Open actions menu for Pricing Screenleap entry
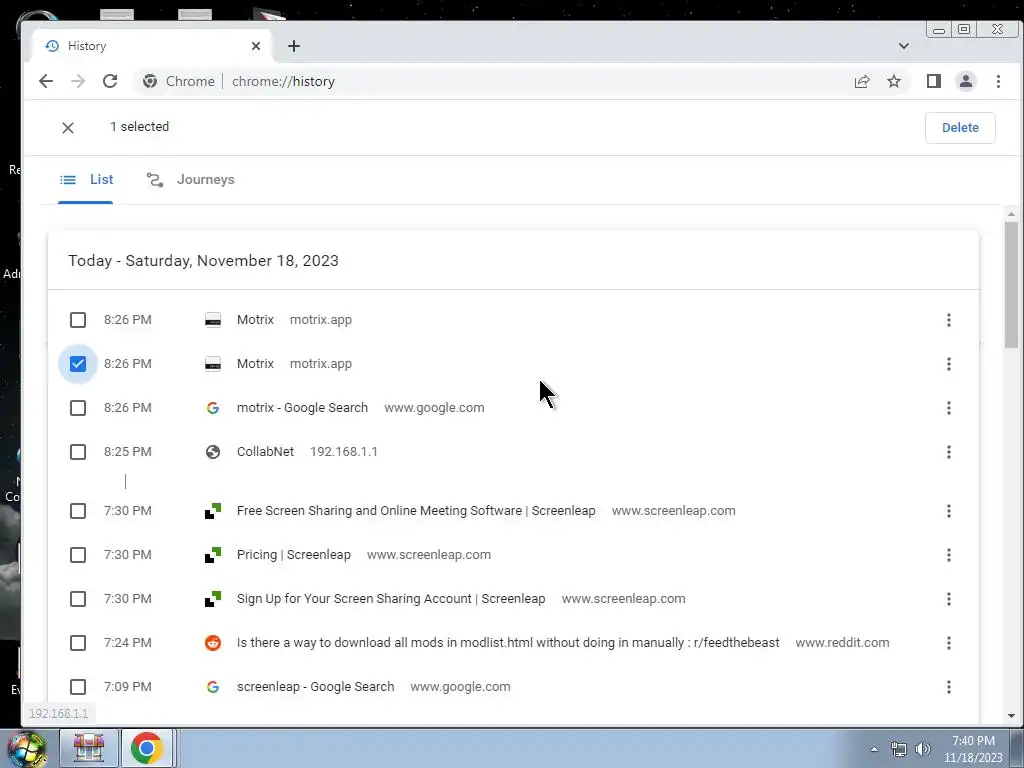1024x768 pixels. click(x=949, y=555)
